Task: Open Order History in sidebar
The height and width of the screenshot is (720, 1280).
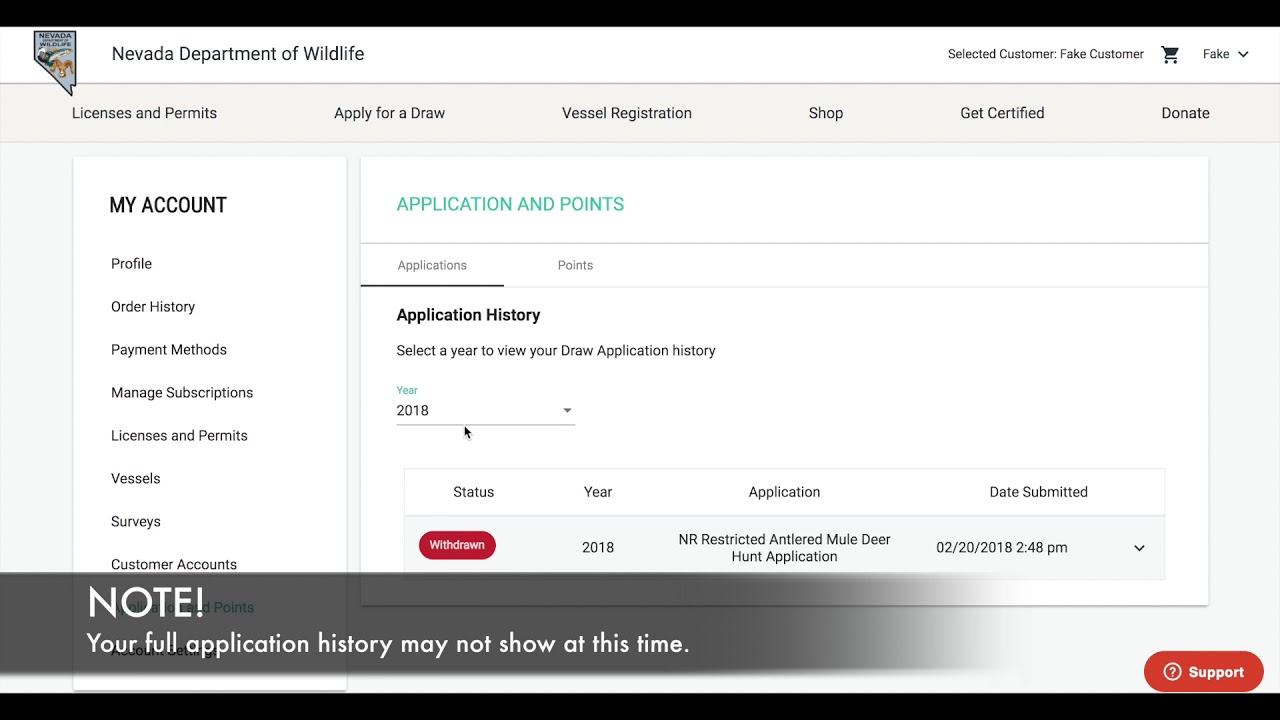Action: [153, 307]
